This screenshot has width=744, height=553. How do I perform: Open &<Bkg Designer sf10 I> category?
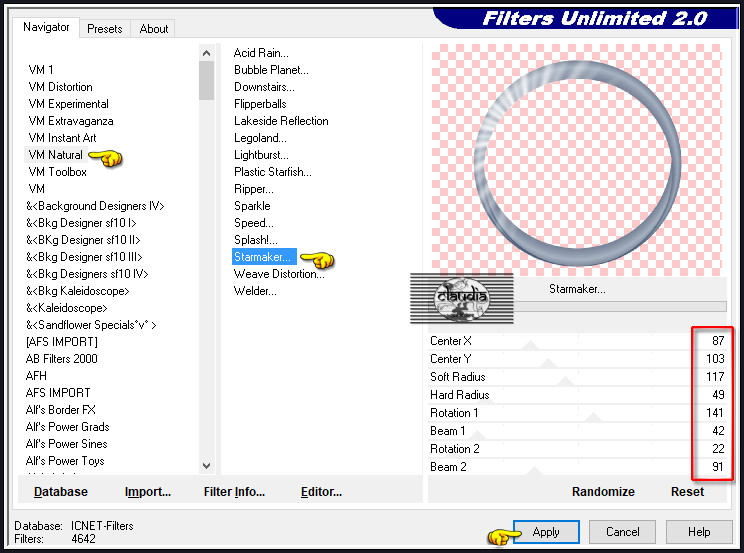[81, 223]
